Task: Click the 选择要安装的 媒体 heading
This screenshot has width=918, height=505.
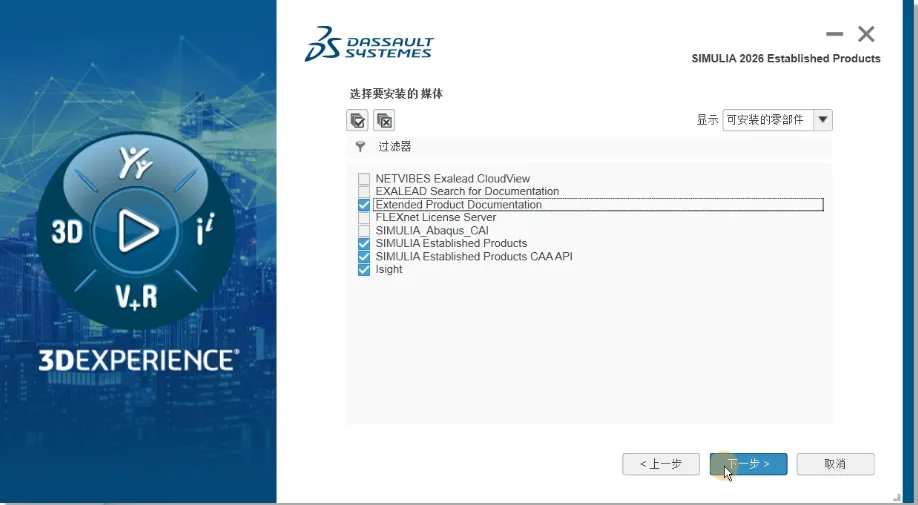Action: 396,94
